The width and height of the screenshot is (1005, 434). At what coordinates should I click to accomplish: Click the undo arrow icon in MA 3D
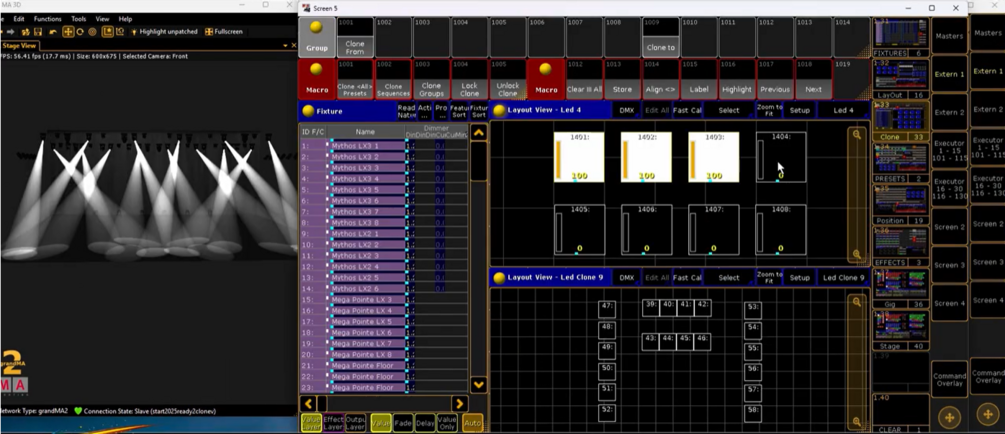click(x=53, y=32)
